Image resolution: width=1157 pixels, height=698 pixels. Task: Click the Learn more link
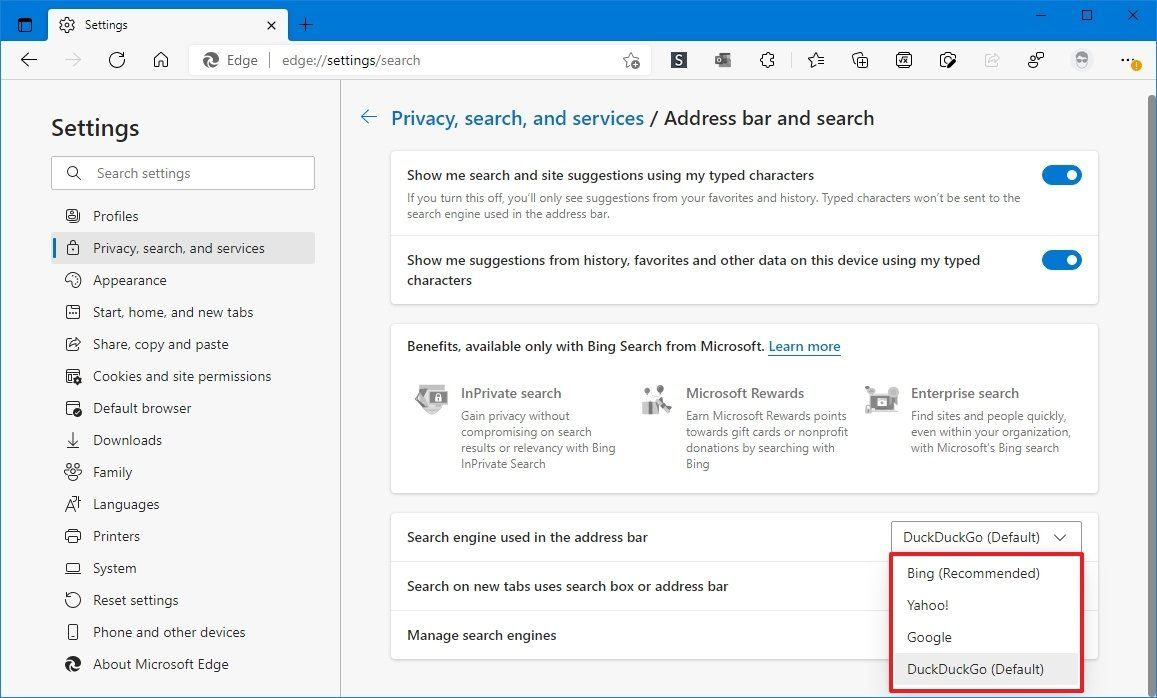click(x=804, y=346)
